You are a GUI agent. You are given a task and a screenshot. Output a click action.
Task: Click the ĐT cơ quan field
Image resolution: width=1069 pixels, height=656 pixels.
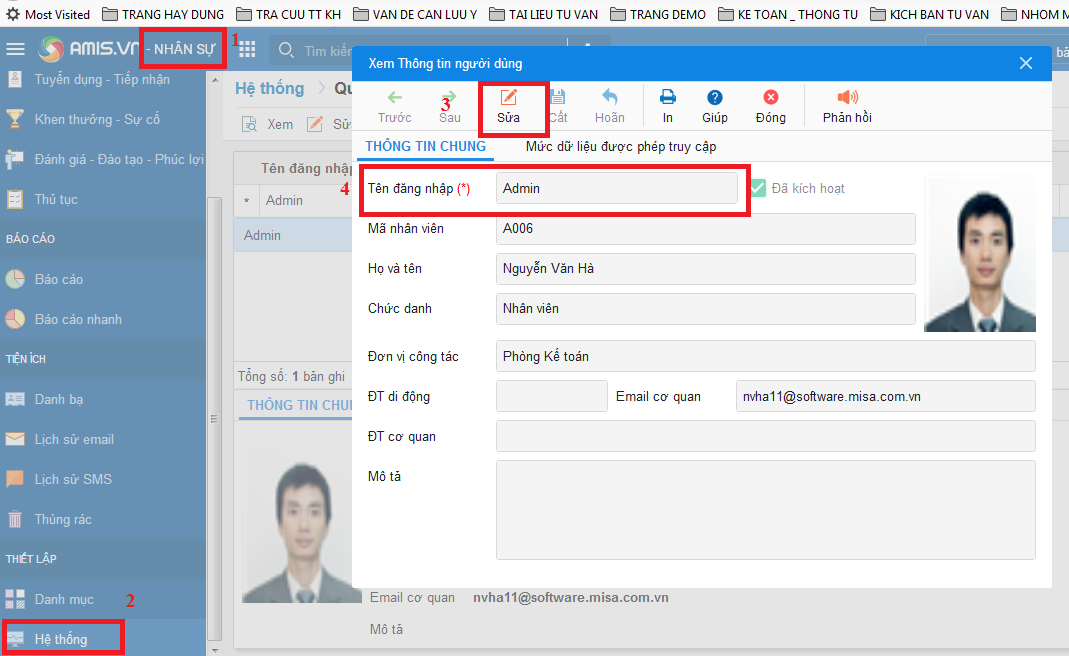[x=766, y=436]
